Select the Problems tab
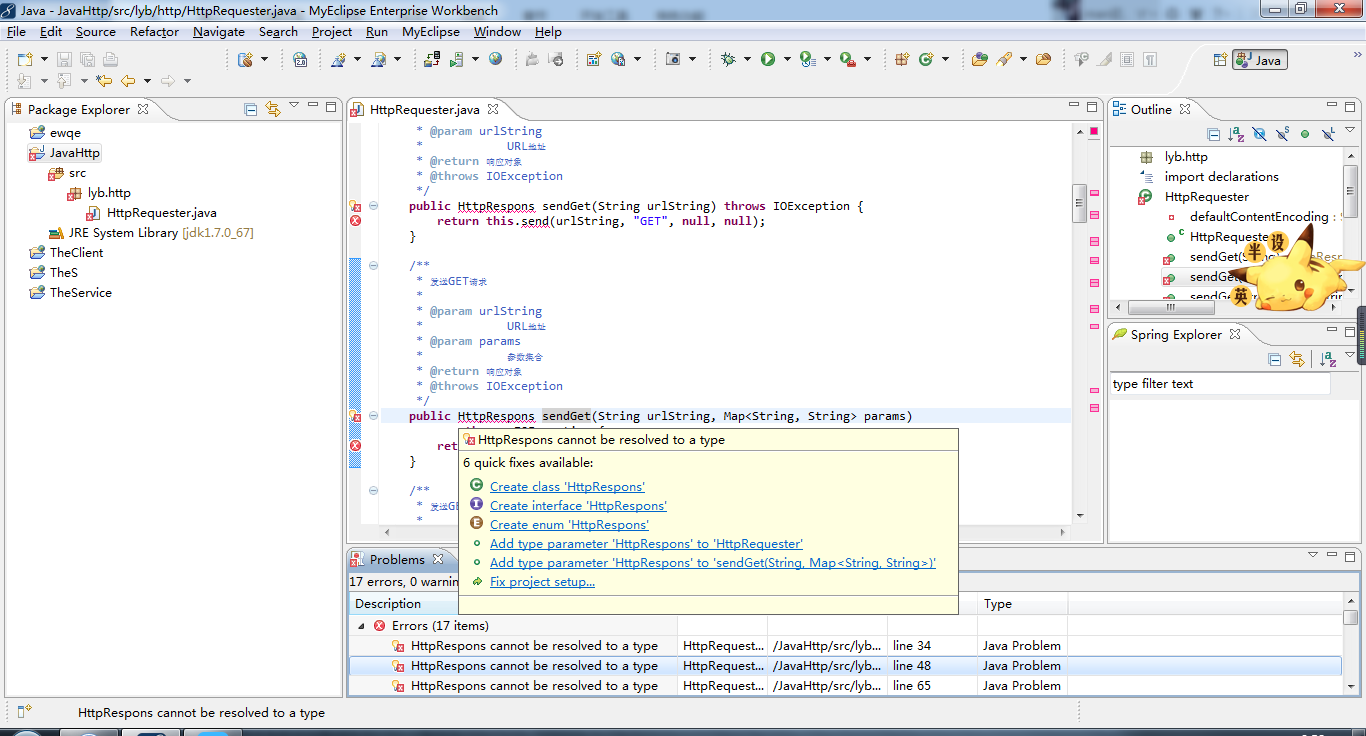 tap(396, 559)
